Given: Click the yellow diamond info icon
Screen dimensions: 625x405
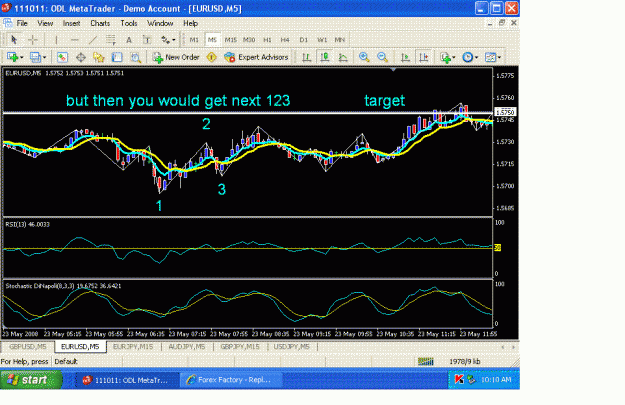Looking at the screenshot, I should [x=211, y=57].
